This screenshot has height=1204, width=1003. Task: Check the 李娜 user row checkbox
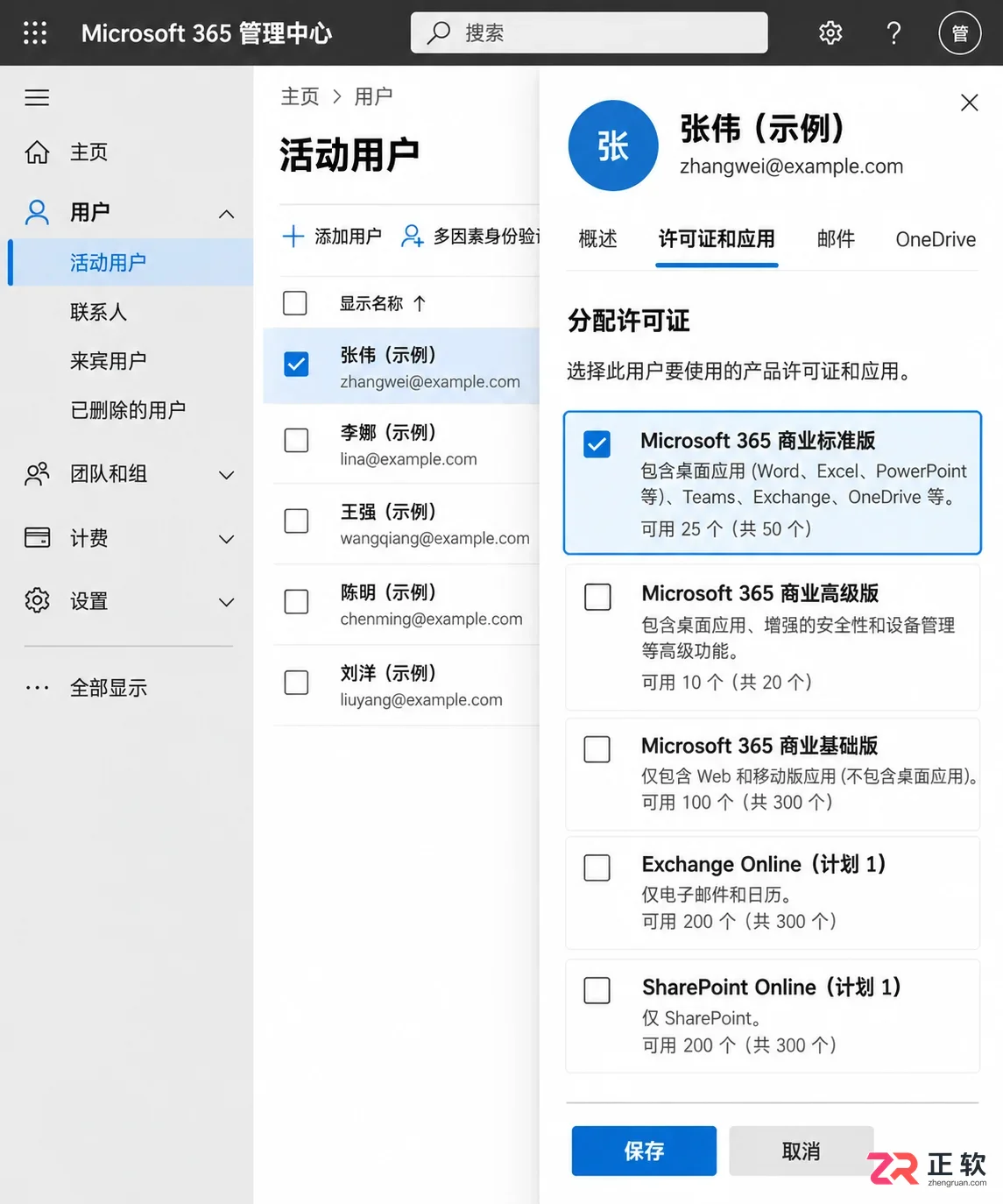coord(296,440)
